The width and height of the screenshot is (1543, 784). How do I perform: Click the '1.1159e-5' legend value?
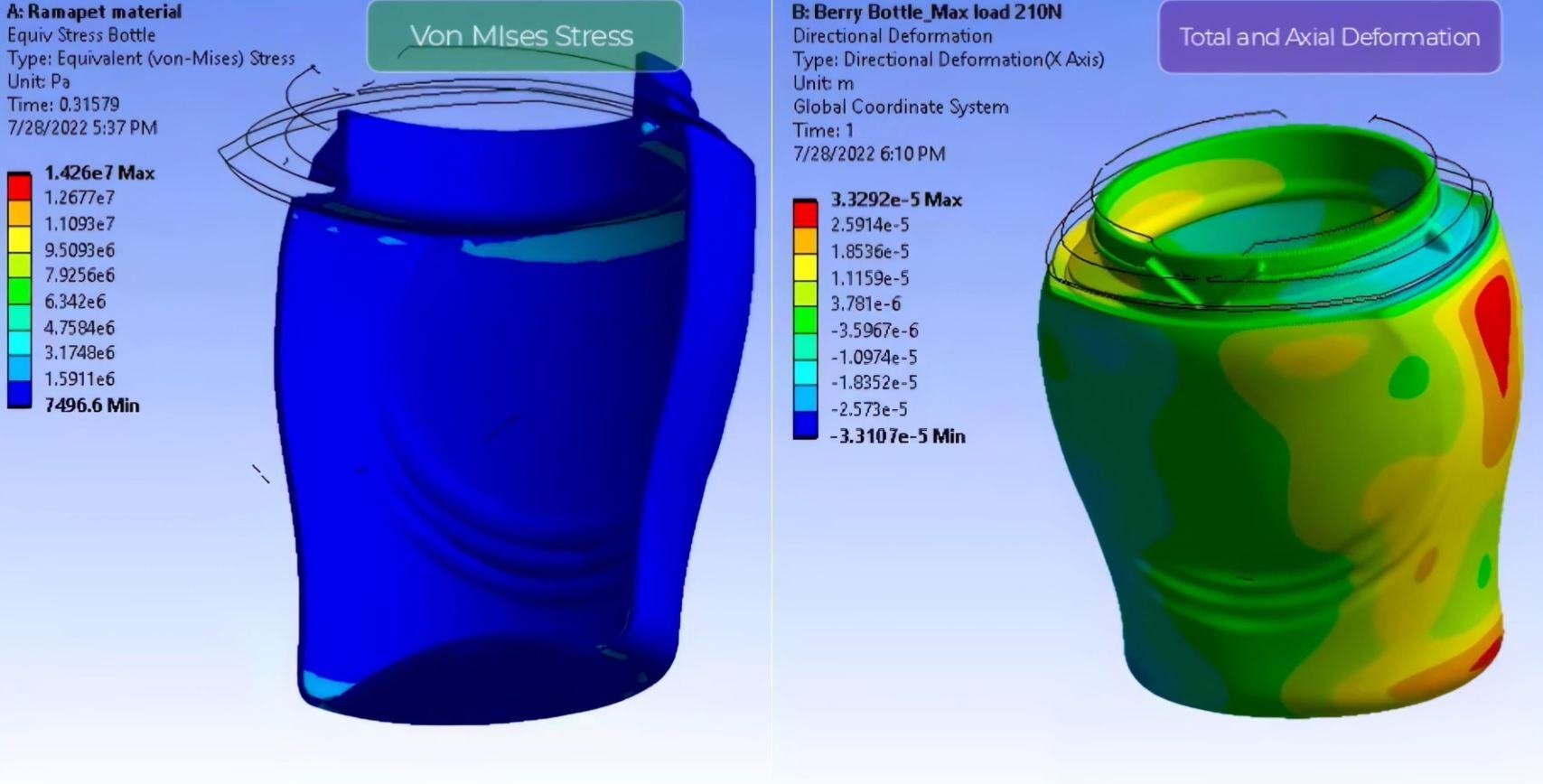click(870, 278)
